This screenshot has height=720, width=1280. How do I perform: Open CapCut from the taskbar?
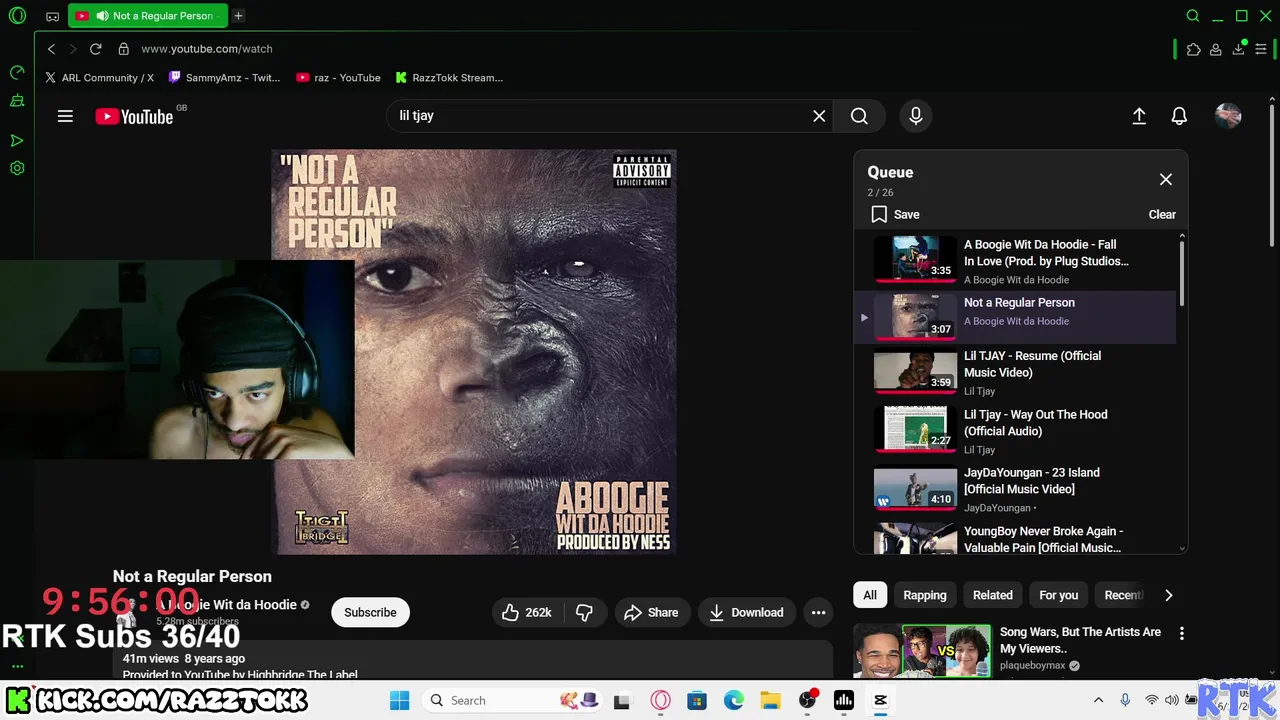coord(881,700)
